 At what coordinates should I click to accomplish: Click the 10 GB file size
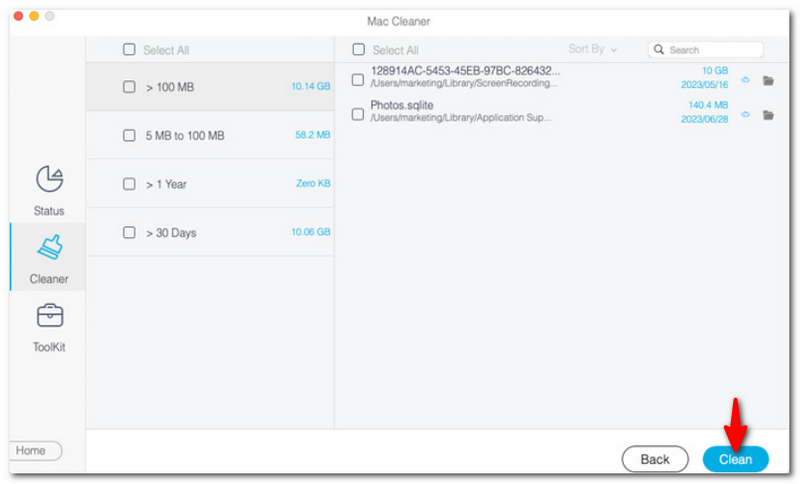pos(715,70)
